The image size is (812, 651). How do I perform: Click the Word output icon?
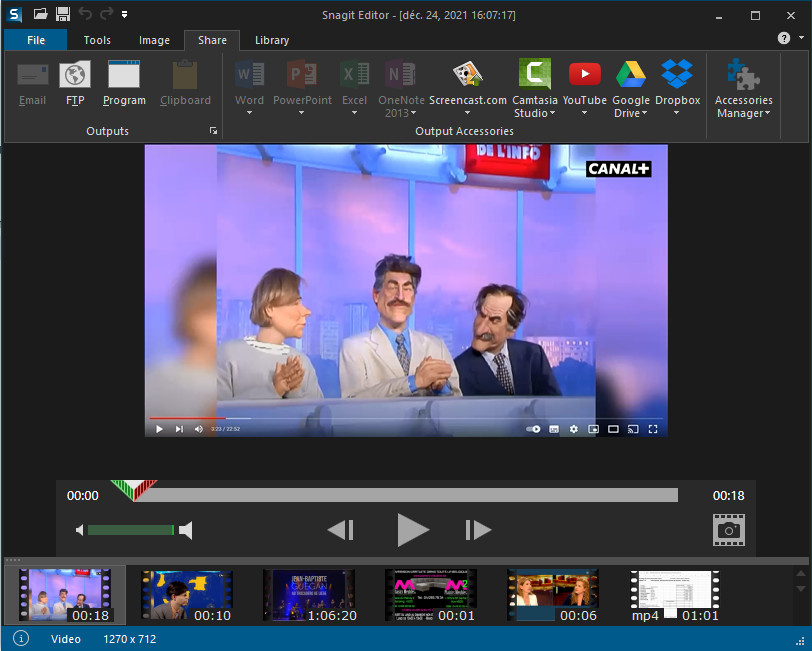click(x=249, y=75)
